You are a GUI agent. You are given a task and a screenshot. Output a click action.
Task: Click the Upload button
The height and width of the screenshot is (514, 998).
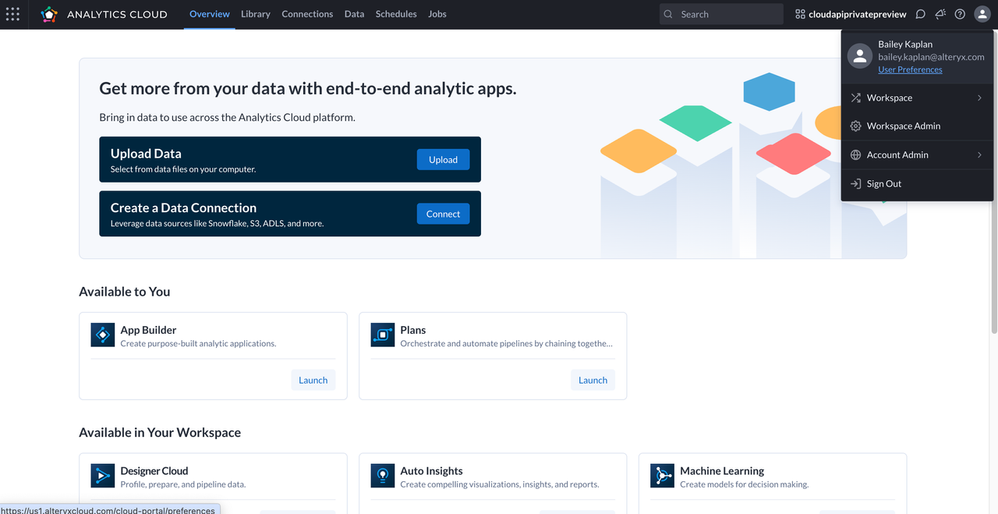click(443, 160)
